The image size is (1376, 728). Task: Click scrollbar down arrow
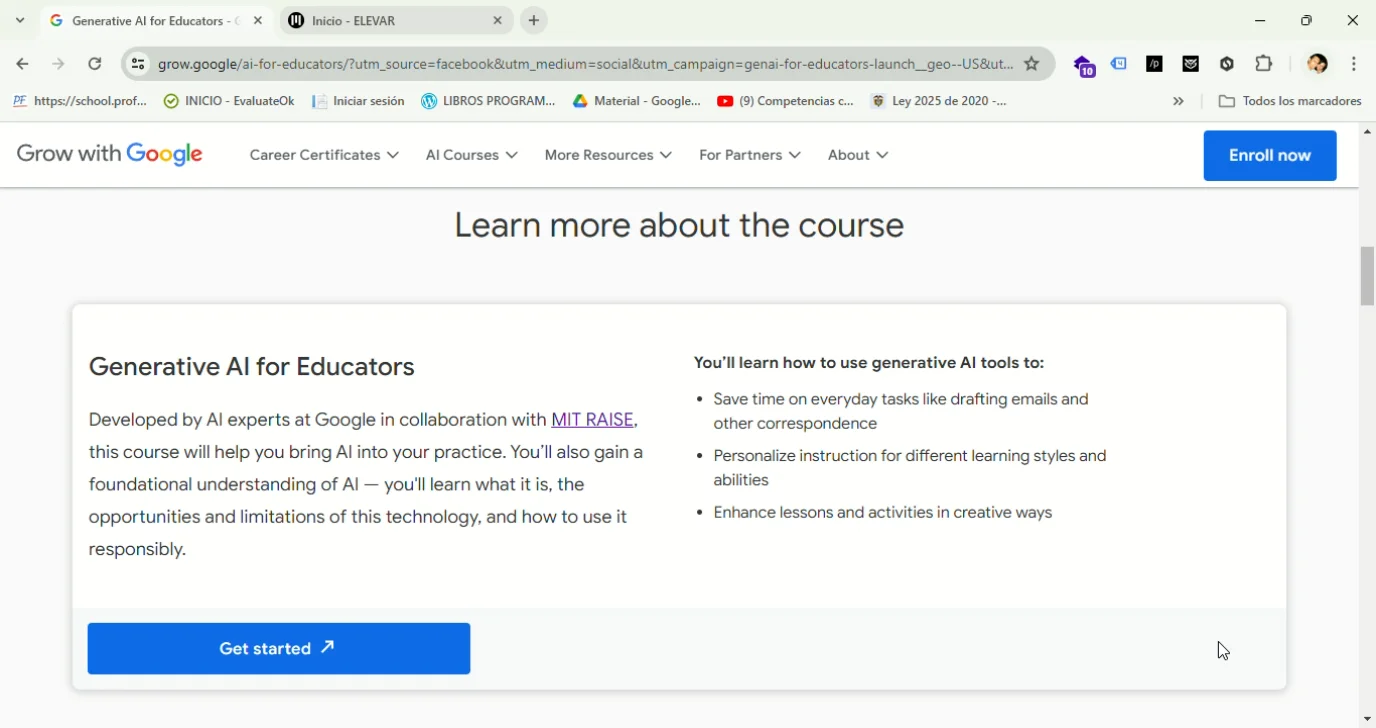(x=1367, y=719)
